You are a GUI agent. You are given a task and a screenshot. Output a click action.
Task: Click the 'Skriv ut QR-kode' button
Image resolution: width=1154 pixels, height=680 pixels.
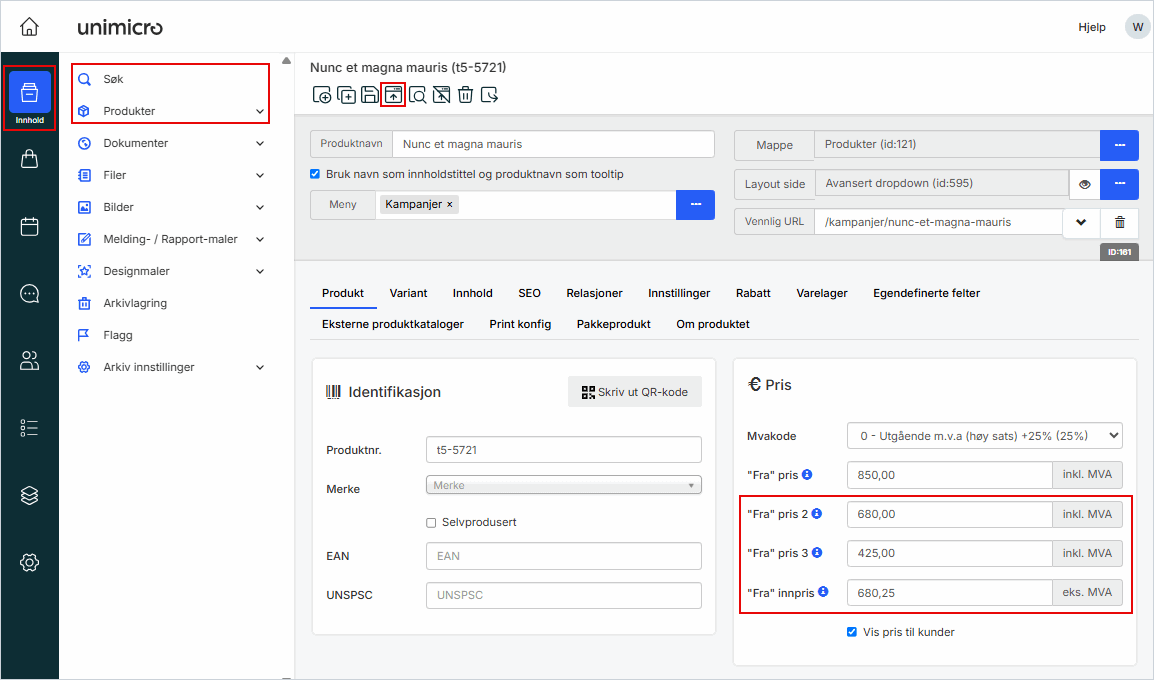pos(635,392)
